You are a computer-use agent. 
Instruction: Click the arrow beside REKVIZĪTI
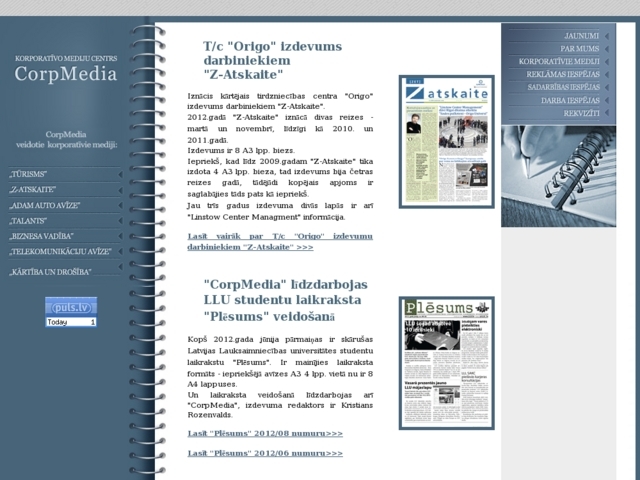(x=607, y=113)
